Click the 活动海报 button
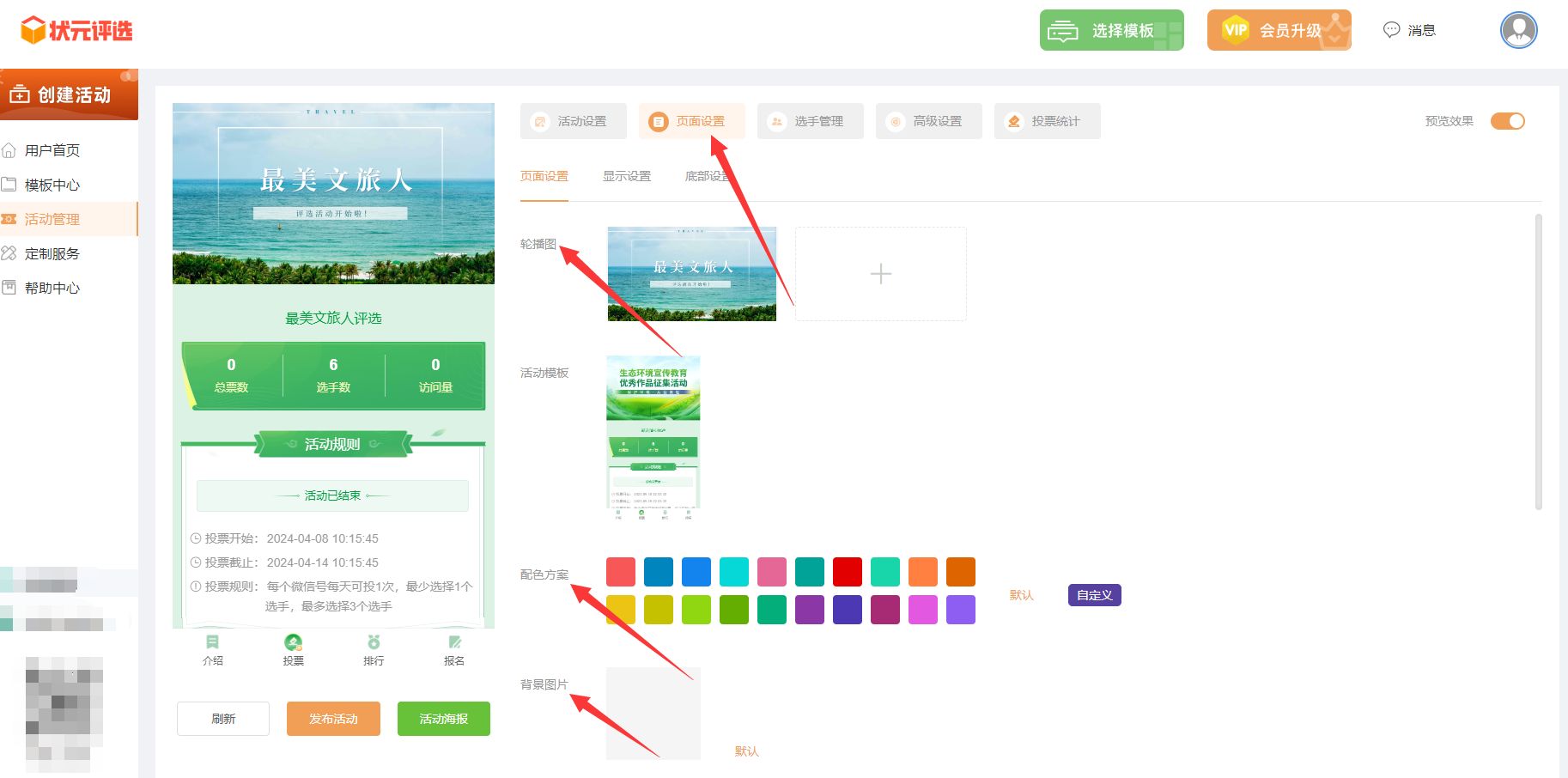 click(443, 719)
